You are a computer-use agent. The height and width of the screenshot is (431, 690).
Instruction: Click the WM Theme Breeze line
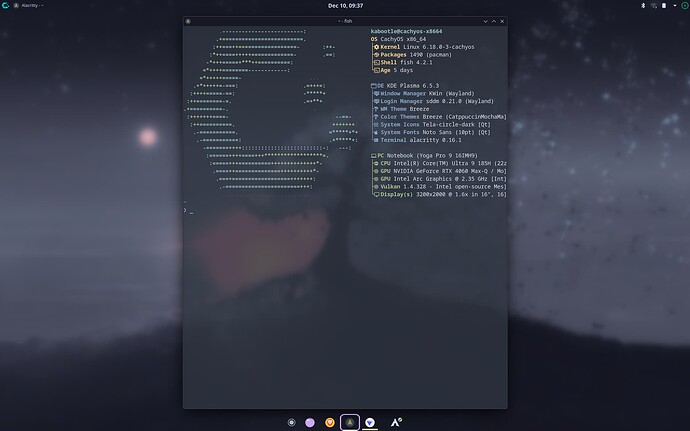point(401,109)
